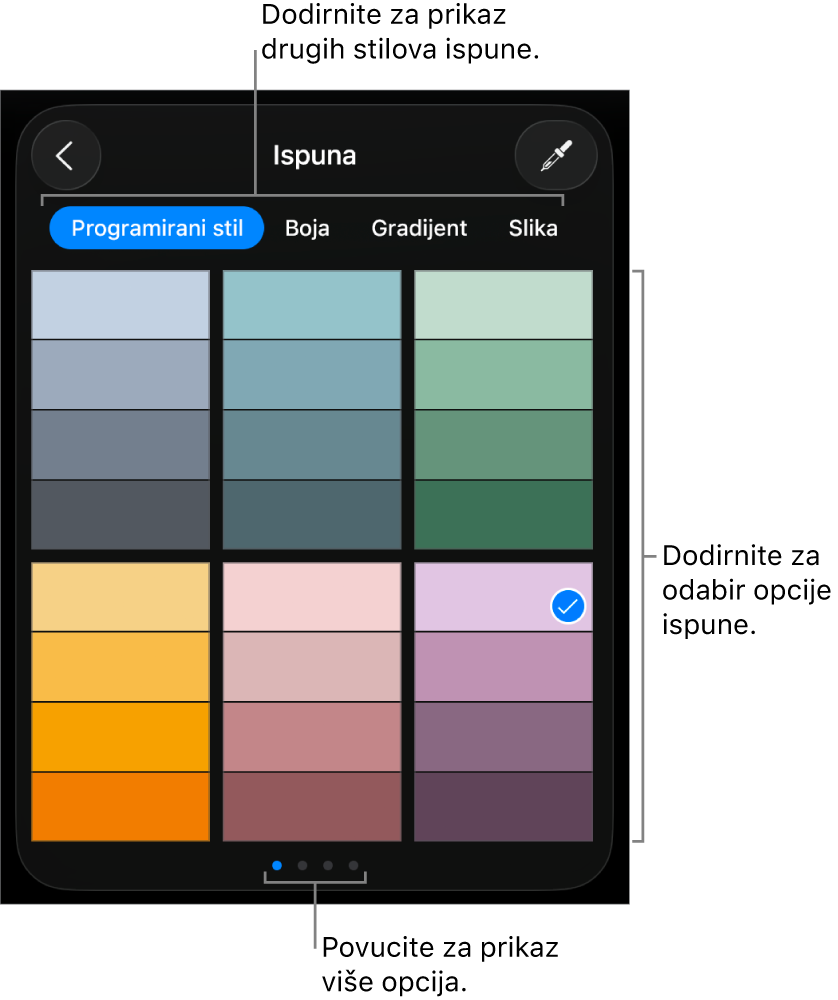Pick the third muted teal swatch
Image resolution: width=838 pixels, height=1000 pixels.
click(312, 445)
